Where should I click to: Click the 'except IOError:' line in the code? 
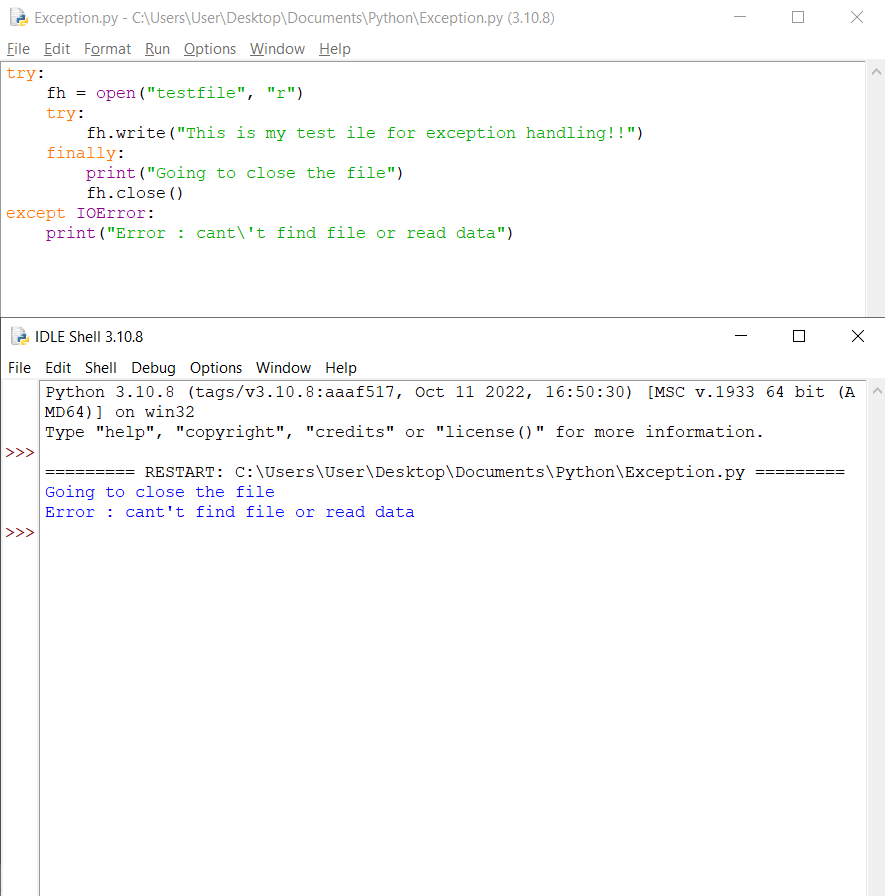coord(80,212)
